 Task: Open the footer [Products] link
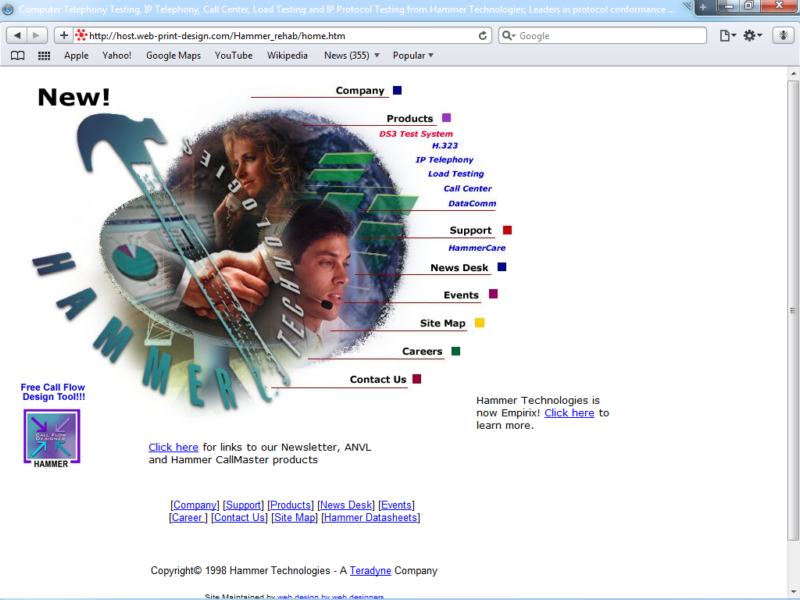click(290, 505)
